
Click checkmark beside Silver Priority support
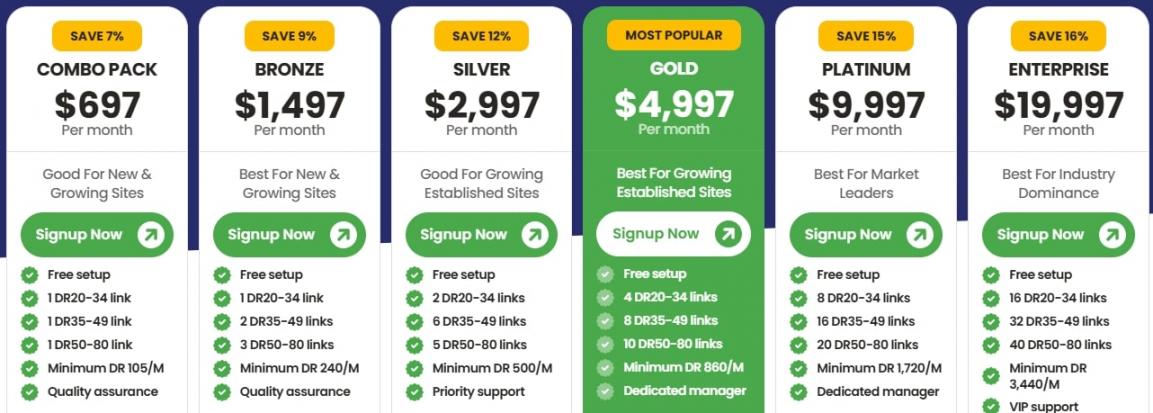coord(414,392)
